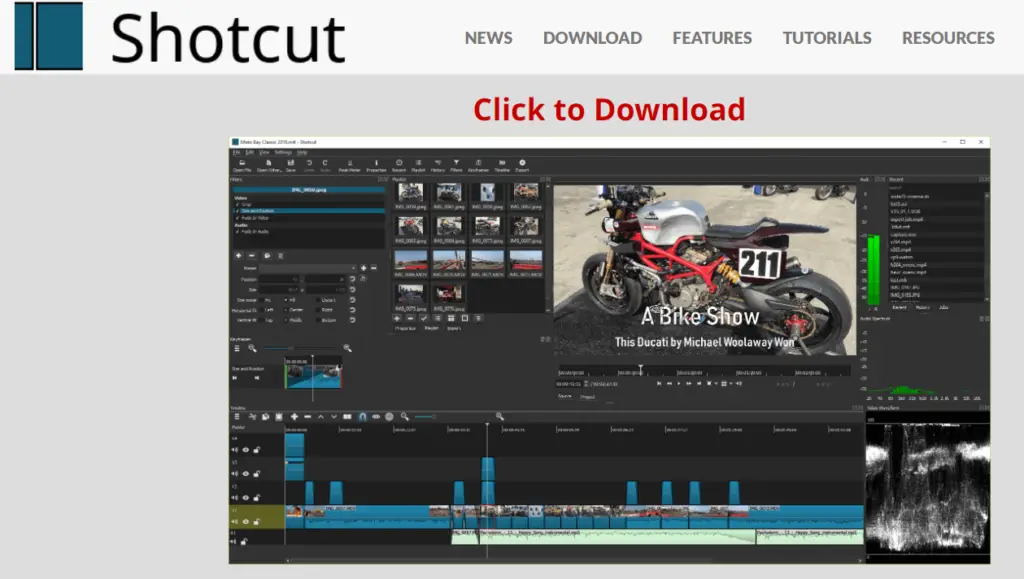Disable the Size and Position filter checkbox

[238, 211]
